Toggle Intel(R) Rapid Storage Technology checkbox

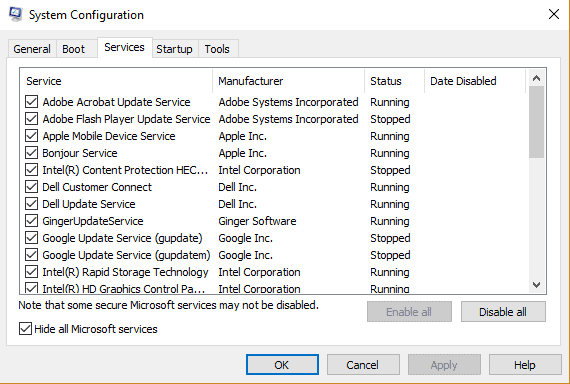click(x=32, y=272)
